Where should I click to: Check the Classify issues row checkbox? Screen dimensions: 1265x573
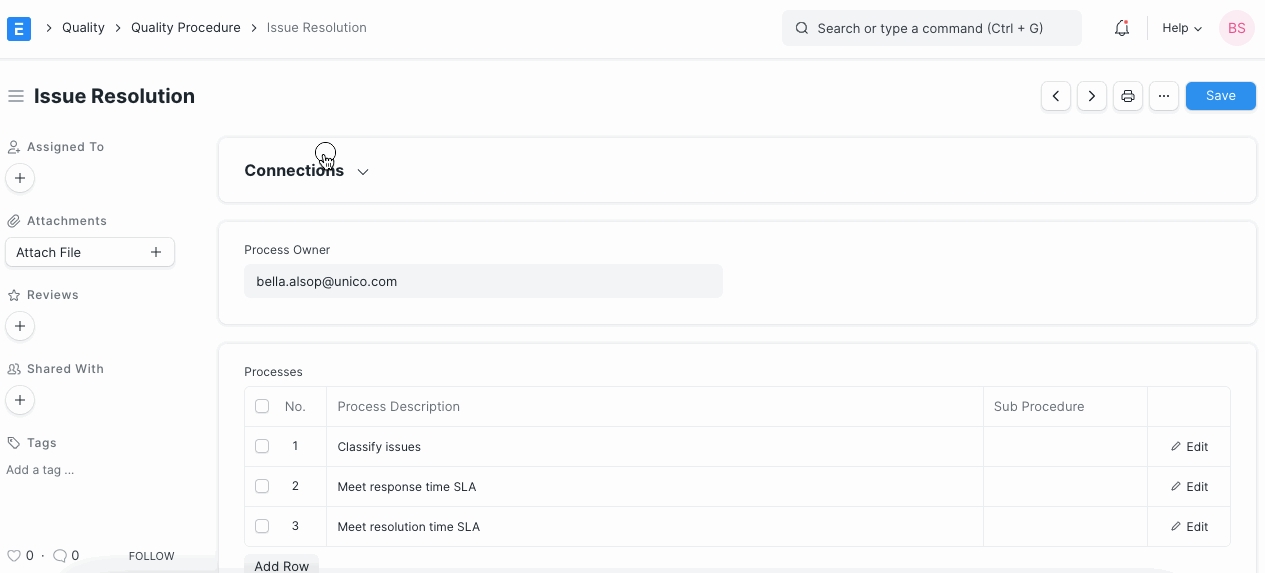click(x=262, y=447)
